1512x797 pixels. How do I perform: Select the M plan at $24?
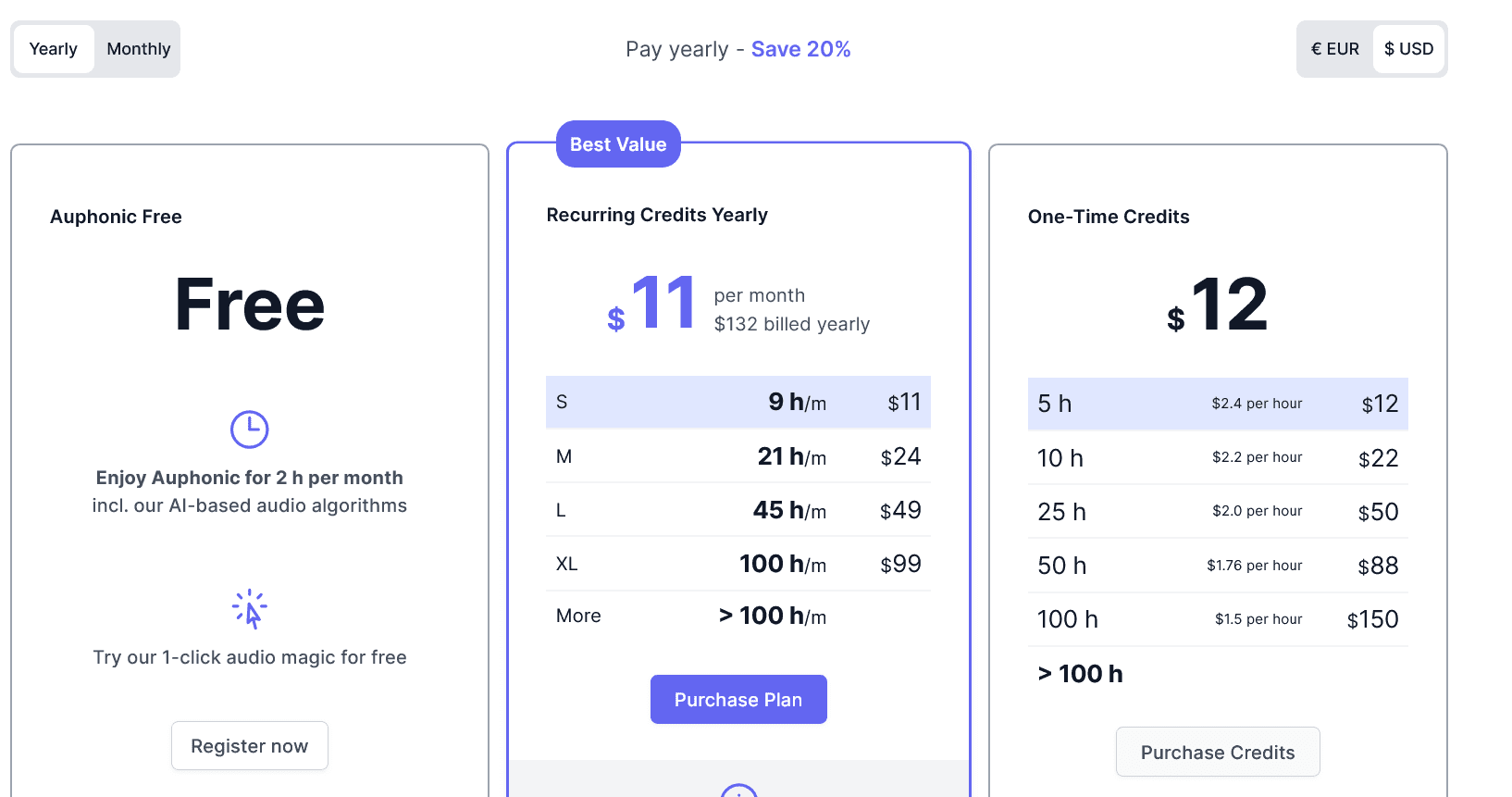(x=738, y=456)
